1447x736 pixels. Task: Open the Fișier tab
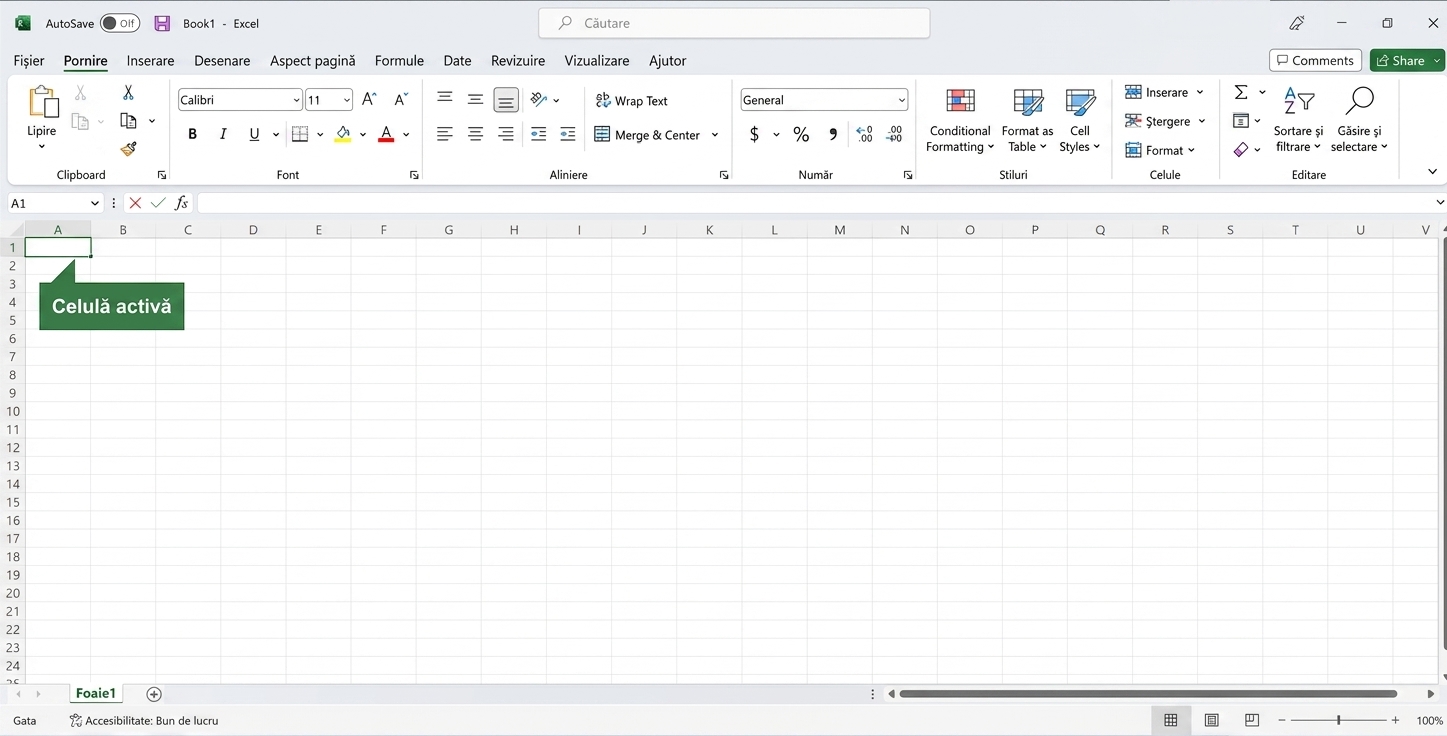(x=29, y=61)
